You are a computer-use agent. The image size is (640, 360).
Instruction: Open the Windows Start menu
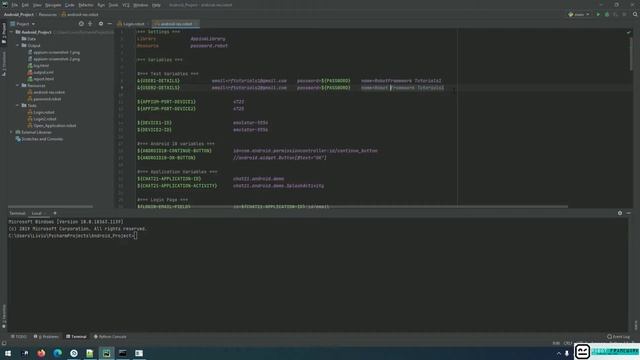pyautogui.click(x=8, y=353)
